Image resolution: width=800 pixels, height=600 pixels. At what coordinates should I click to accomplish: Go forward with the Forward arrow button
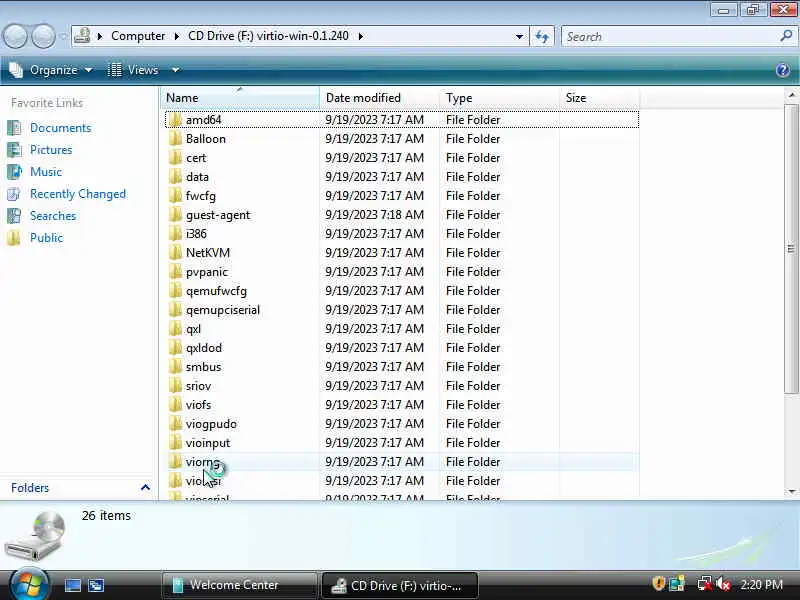44,36
